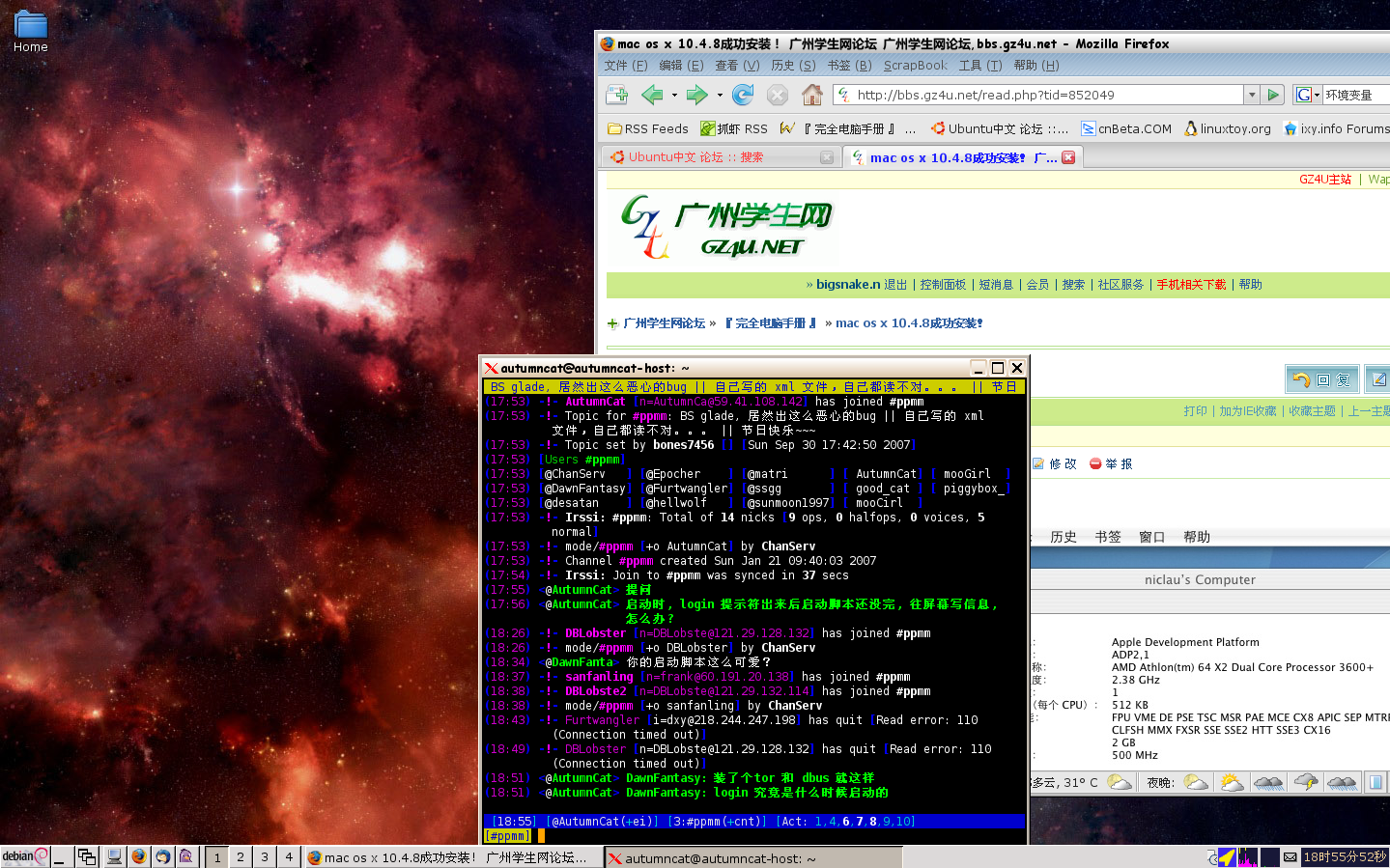The width and height of the screenshot is (1390, 868).
Task: Click the GZ4U主站 link
Action: (1325, 180)
